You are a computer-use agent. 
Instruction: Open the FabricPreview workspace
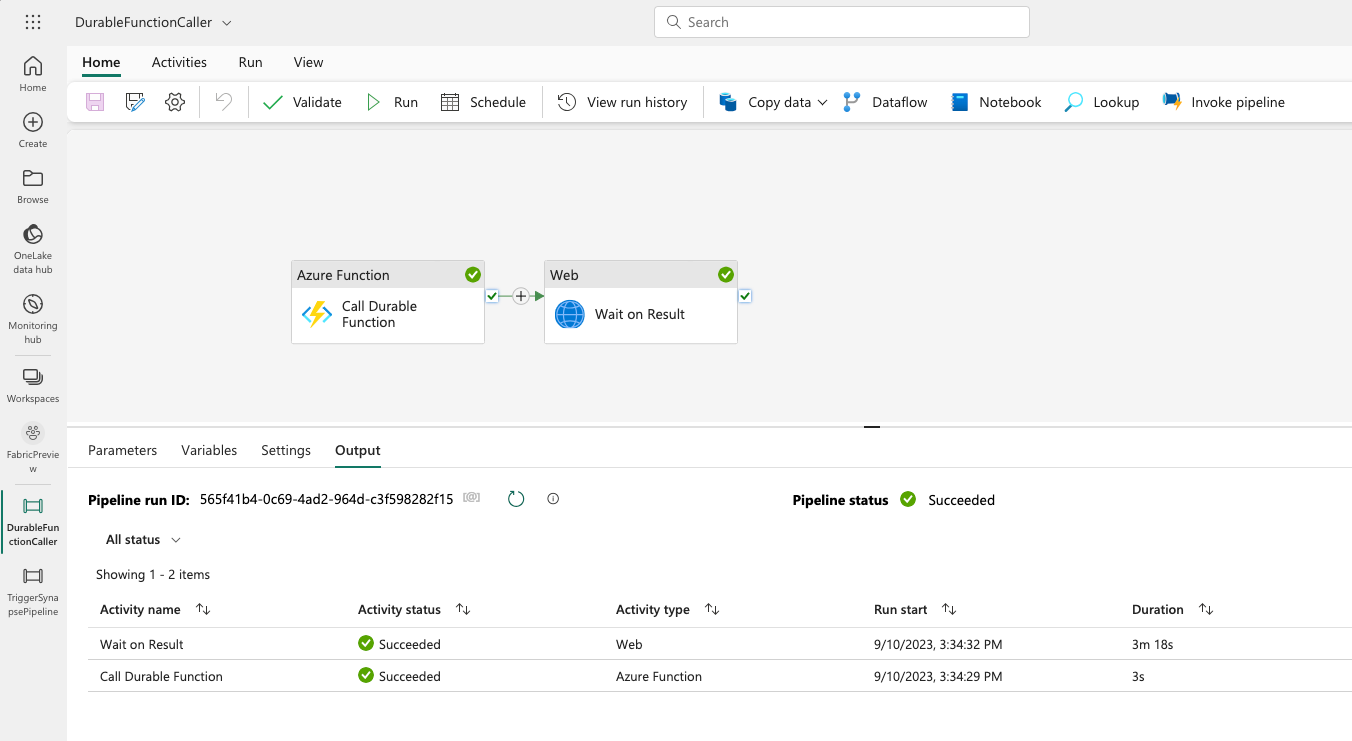33,448
